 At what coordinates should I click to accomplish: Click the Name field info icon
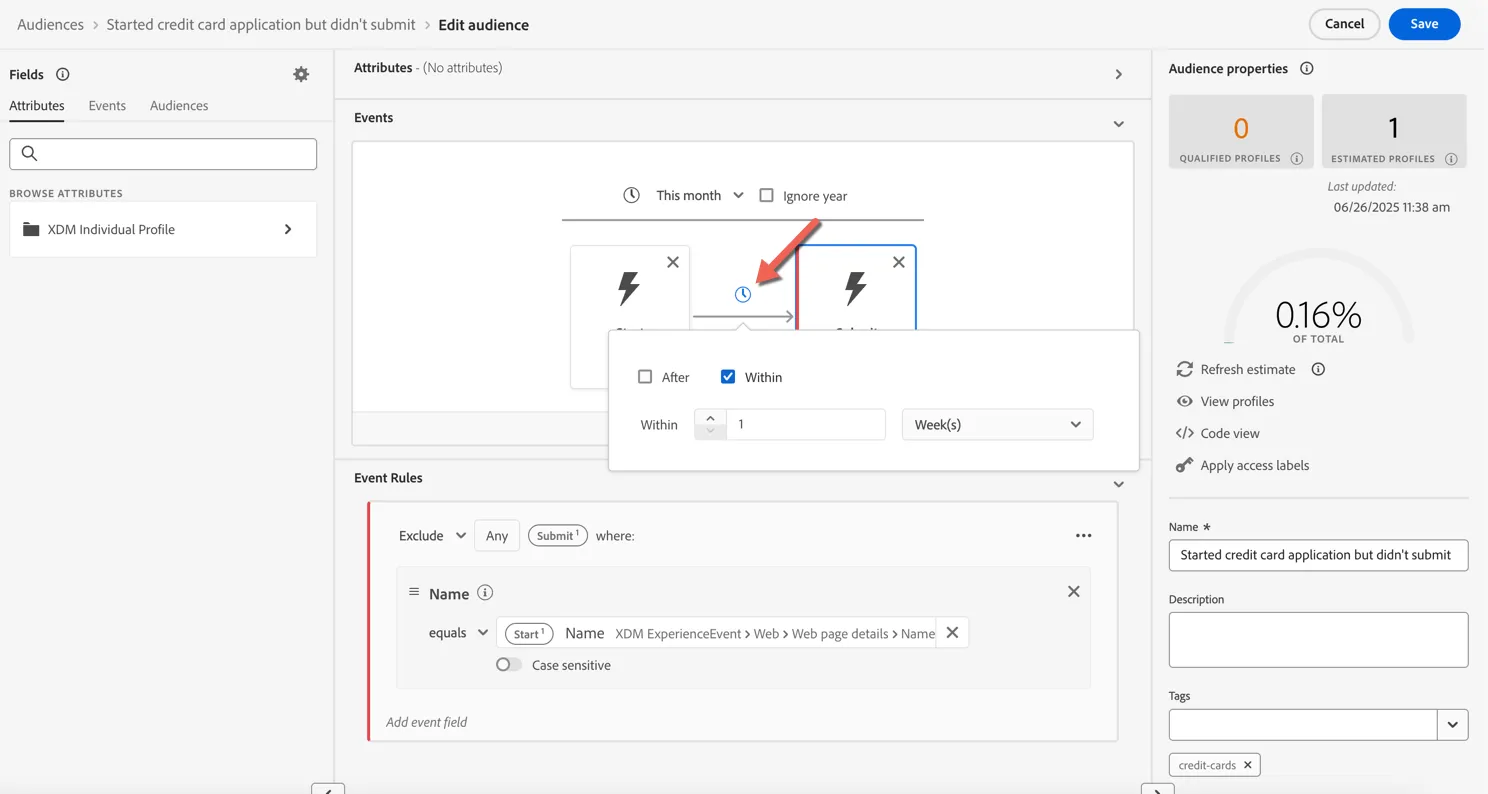pyautogui.click(x=485, y=593)
